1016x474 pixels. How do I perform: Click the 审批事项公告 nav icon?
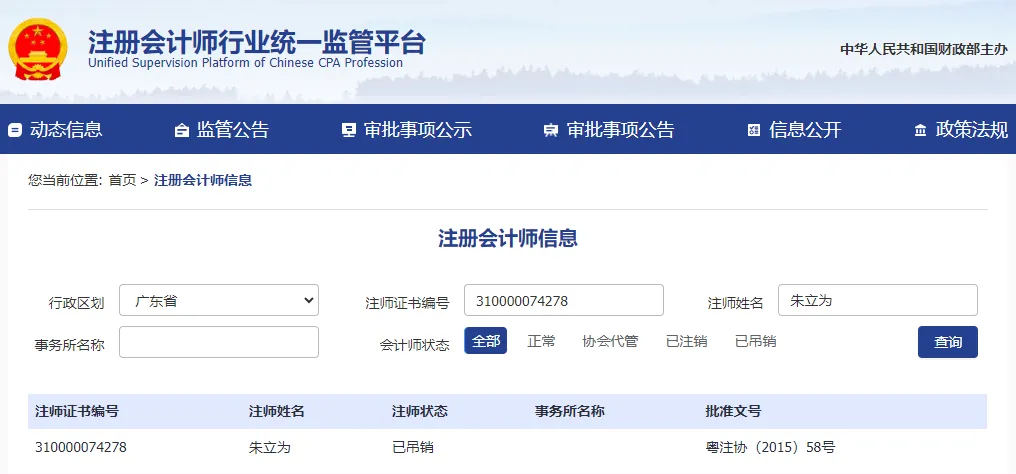pos(550,130)
